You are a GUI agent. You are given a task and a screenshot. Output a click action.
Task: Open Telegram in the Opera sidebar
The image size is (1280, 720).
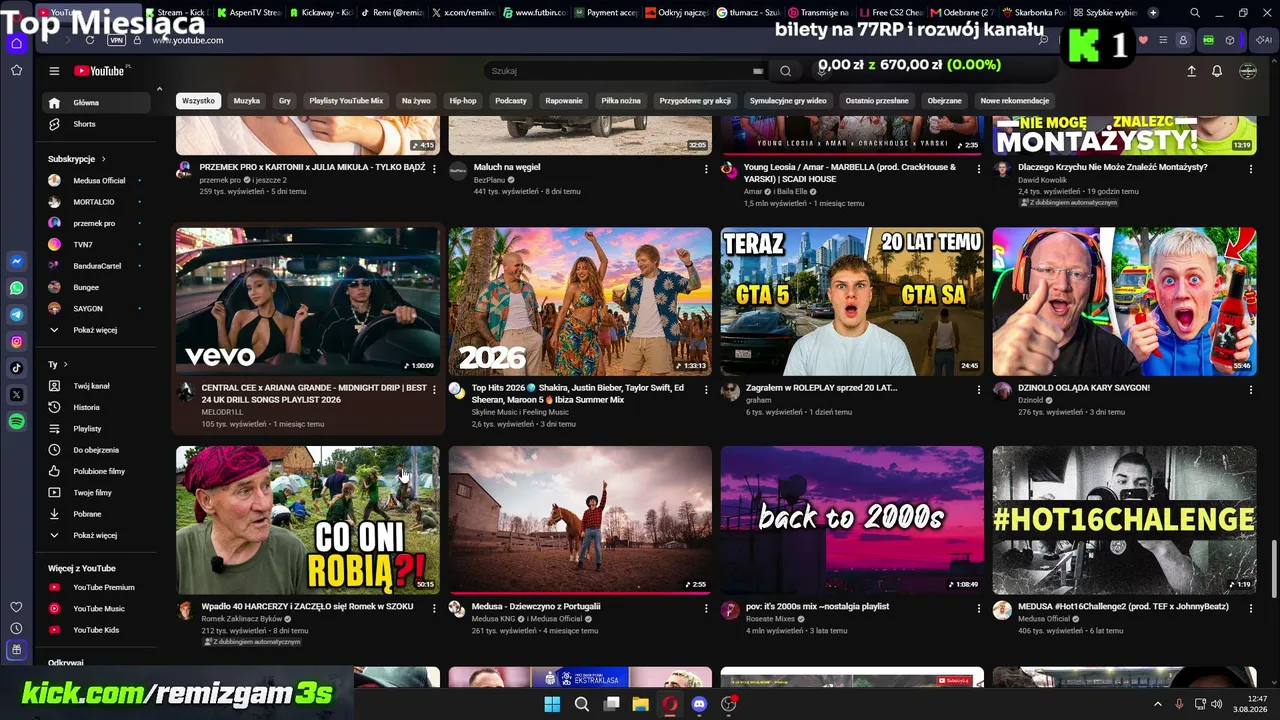point(16,315)
